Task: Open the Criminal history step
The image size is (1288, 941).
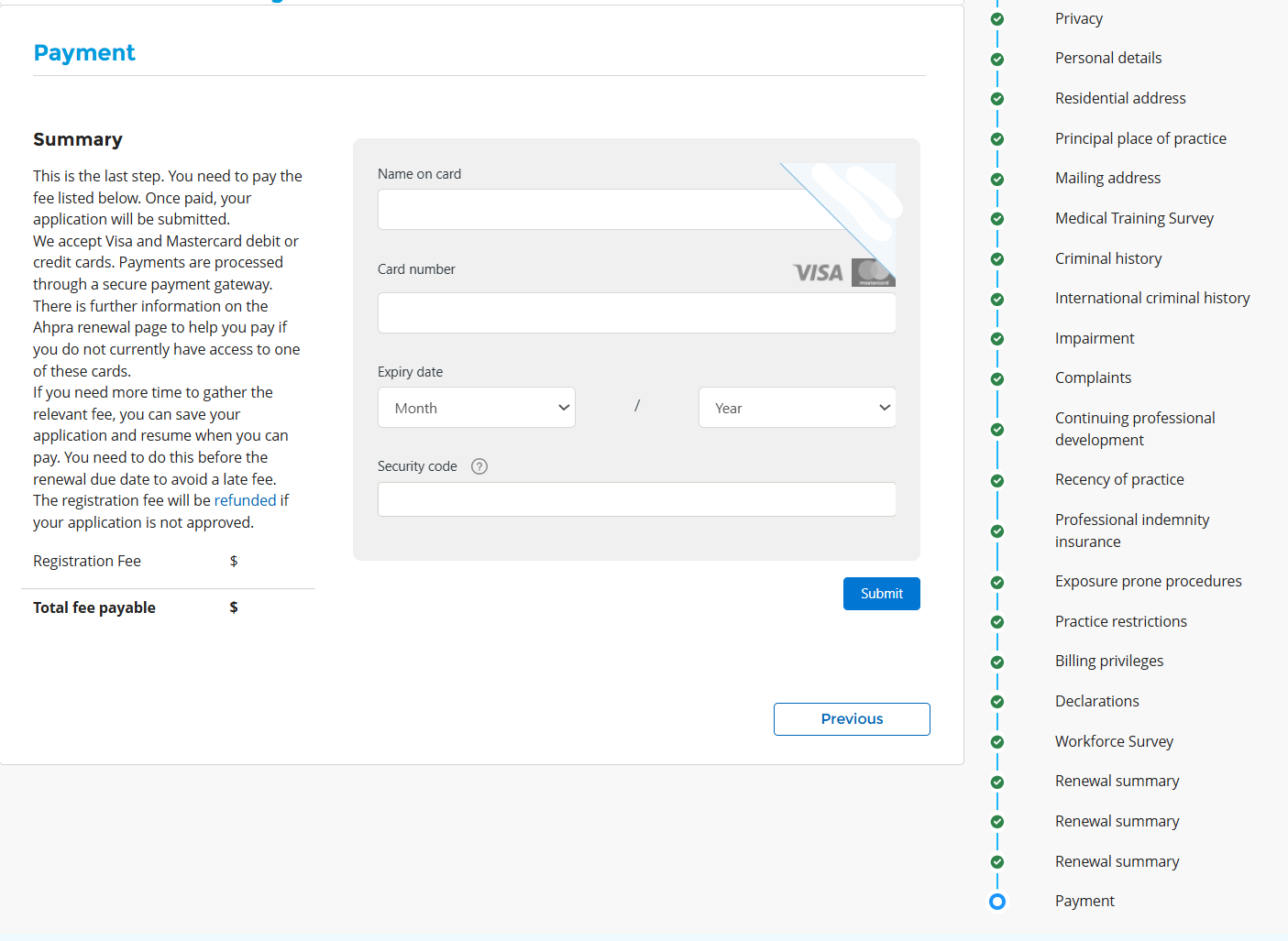Action: coord(1108,258)
